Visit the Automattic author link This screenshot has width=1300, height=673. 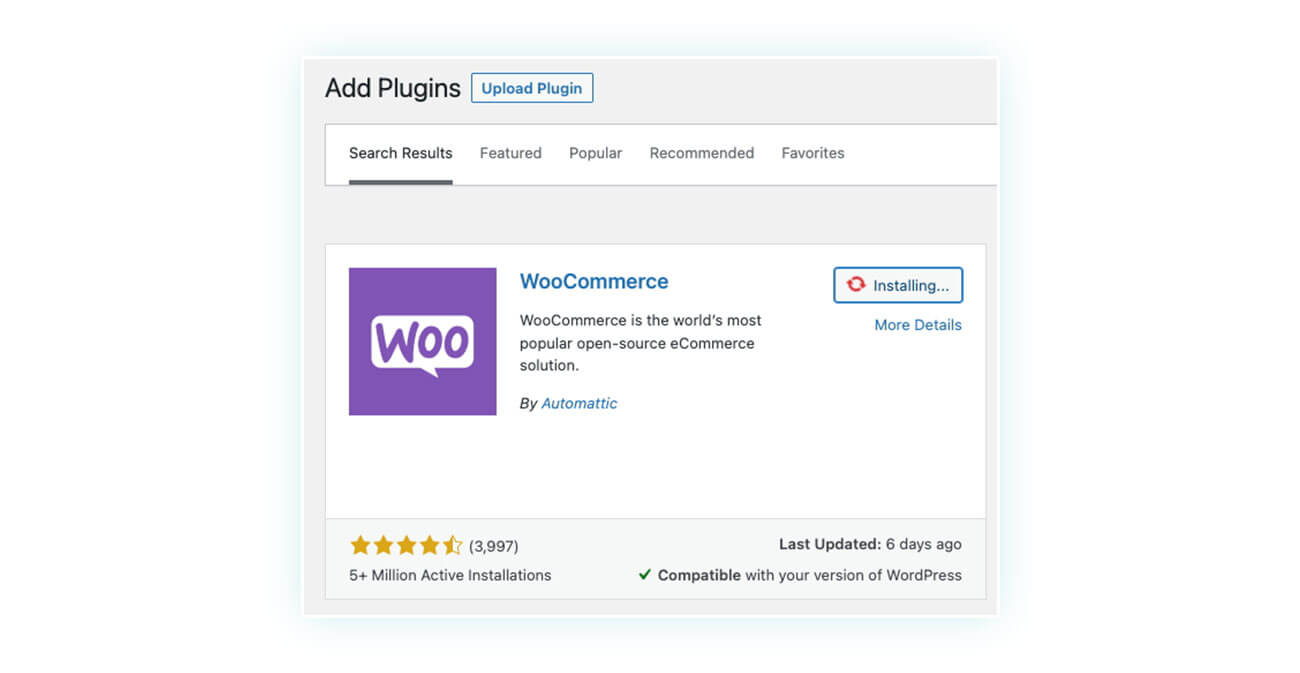pos(579,403)
